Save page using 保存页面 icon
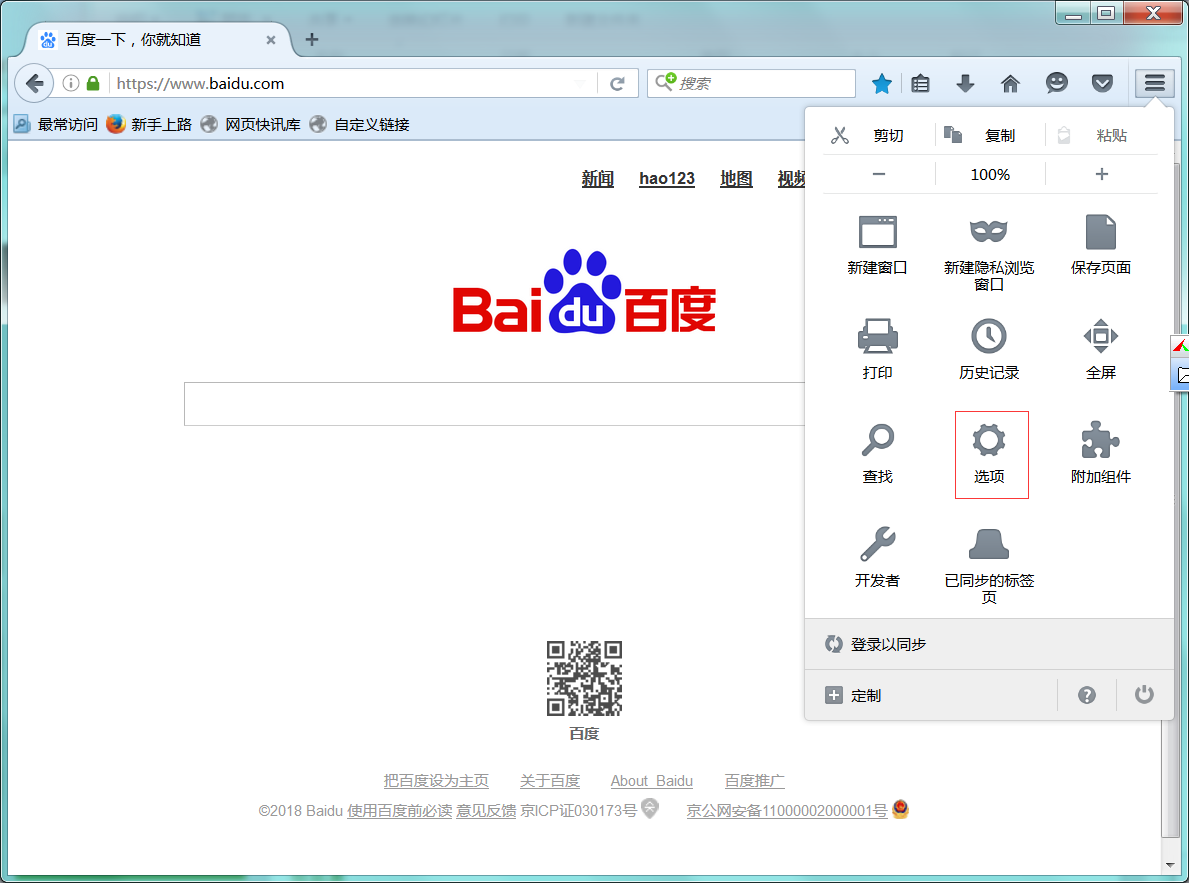The image size is (1189, 883). [x=1100, y=244]
